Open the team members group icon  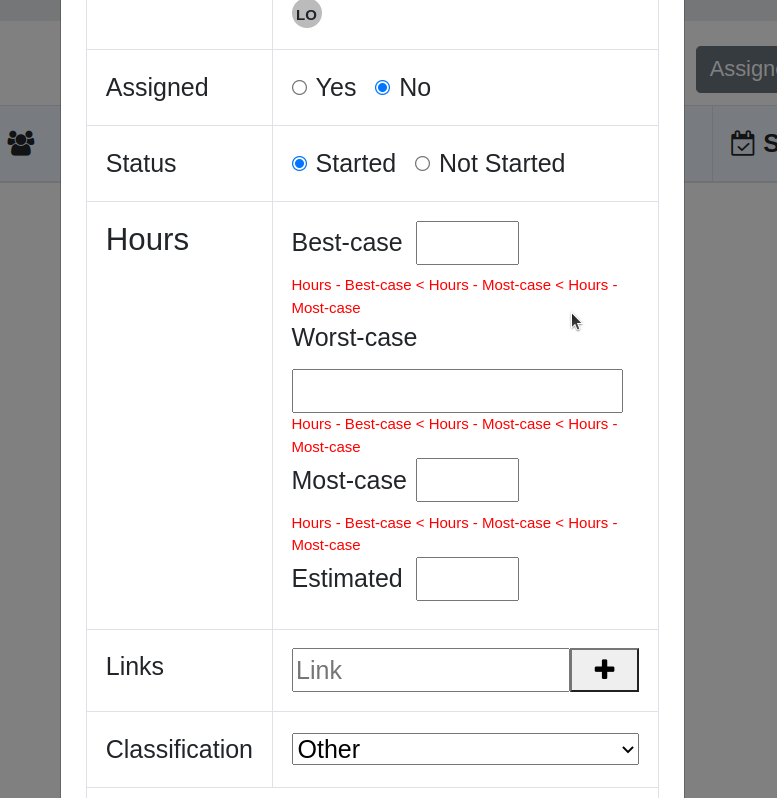point(21,143)
